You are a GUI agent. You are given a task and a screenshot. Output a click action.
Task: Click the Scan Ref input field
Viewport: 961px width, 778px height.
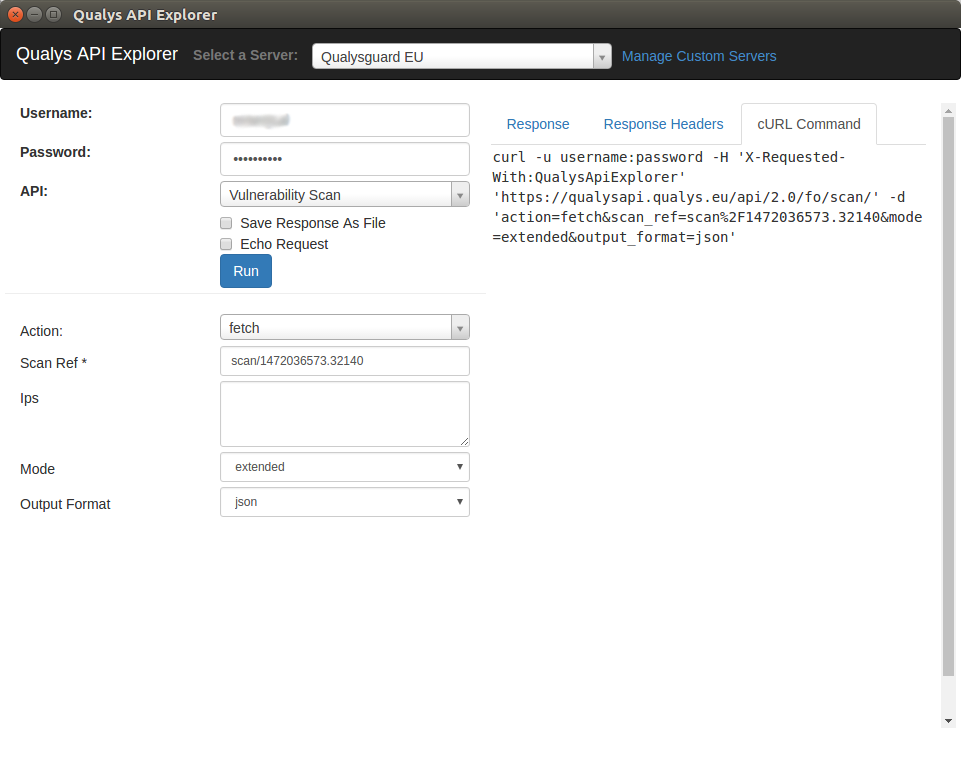click(x=345, y=361)
